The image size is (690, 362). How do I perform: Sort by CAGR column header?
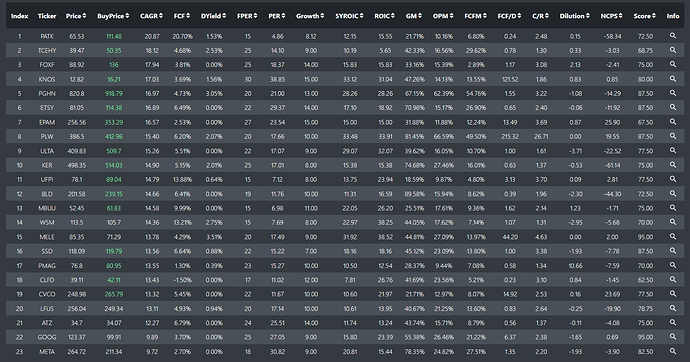click(x=151, y=16)
